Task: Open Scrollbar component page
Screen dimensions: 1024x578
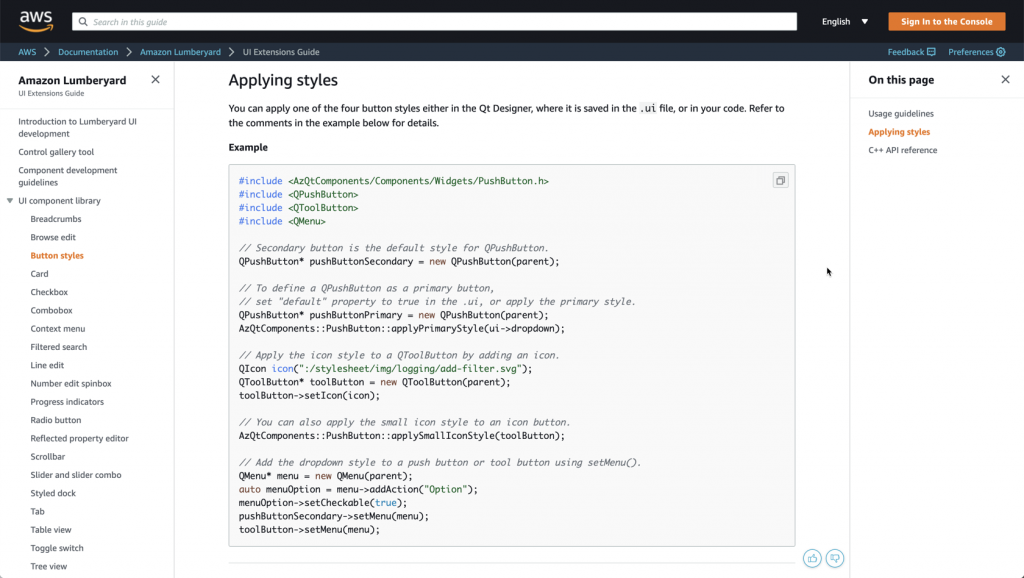Action: click(48, 457)
